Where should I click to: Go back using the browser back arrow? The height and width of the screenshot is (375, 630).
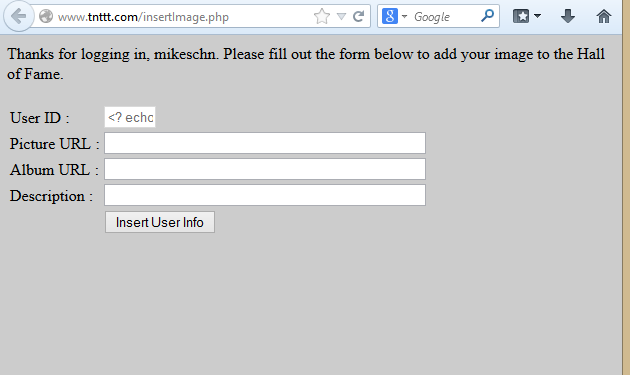pyautogui.click(x=18, y=16)
